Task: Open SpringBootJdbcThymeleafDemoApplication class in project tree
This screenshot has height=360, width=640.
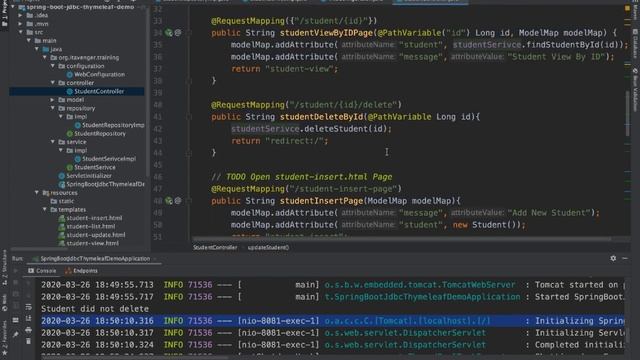Action: (x=102, y=184)
